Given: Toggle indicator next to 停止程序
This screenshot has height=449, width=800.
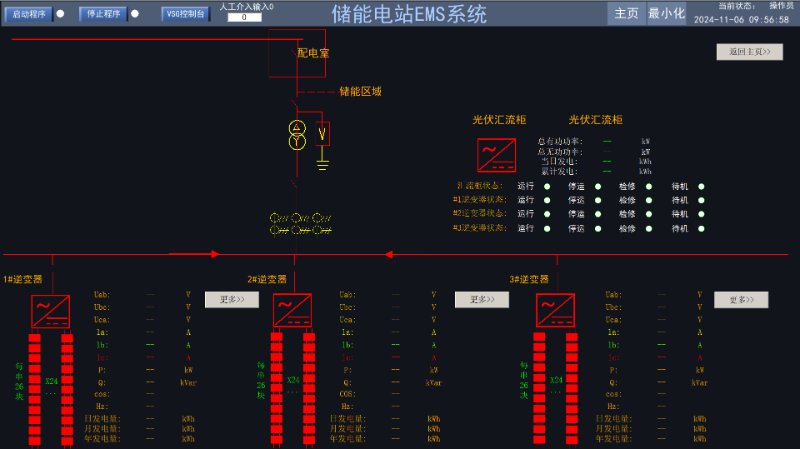Looking at the screenshot, I should click(x=135, y=14).
